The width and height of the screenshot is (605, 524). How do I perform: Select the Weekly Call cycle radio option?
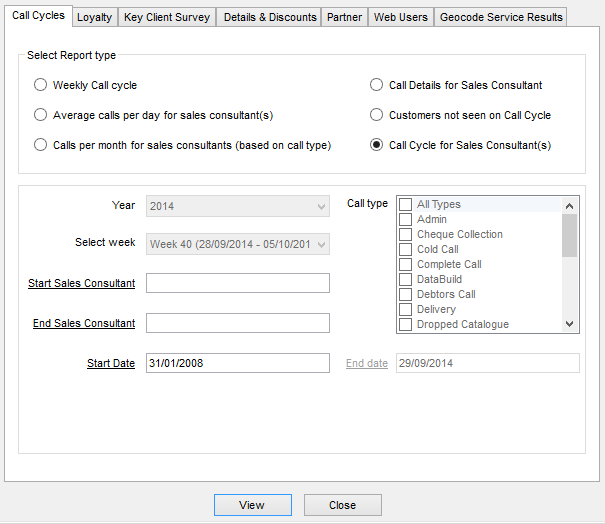tap(41, 85)
